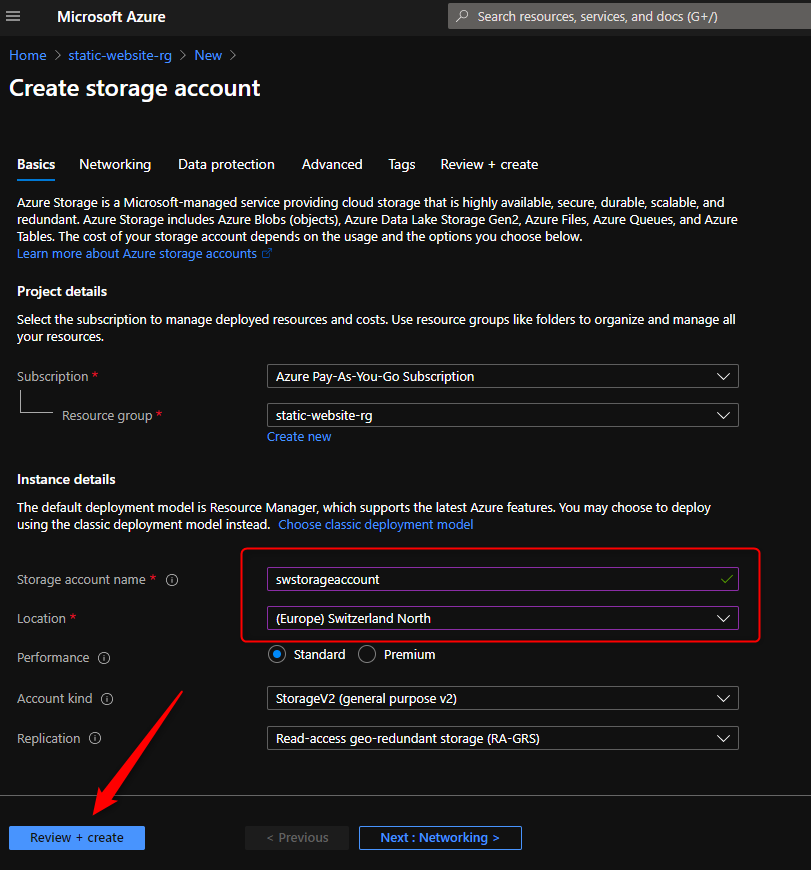Image resolution: width=811 pixels, height=870 pixels.
Task: Select the Premium performance option
Action: pos(367,655)
